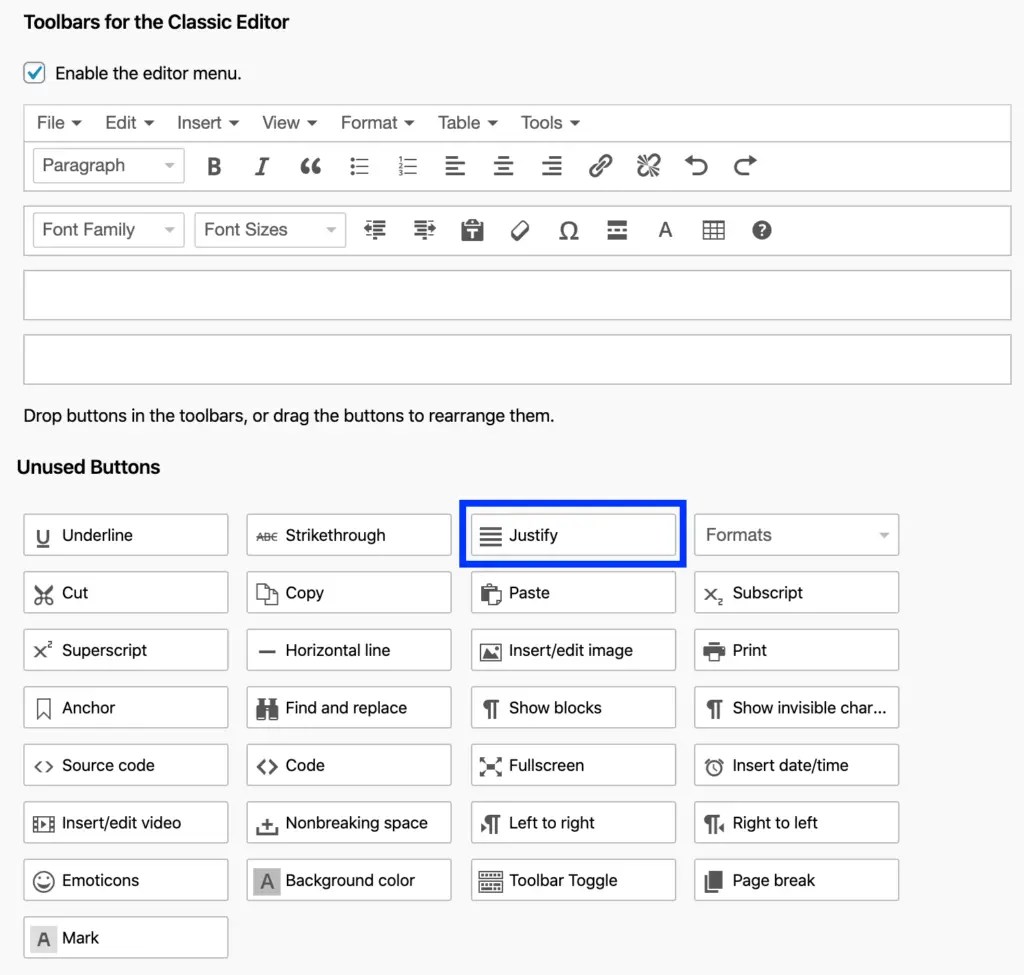The width and height of the screenshot is (1024, 975).
Task: Create a numbered list
Action: pyautogui.click(x=407, y=166)
